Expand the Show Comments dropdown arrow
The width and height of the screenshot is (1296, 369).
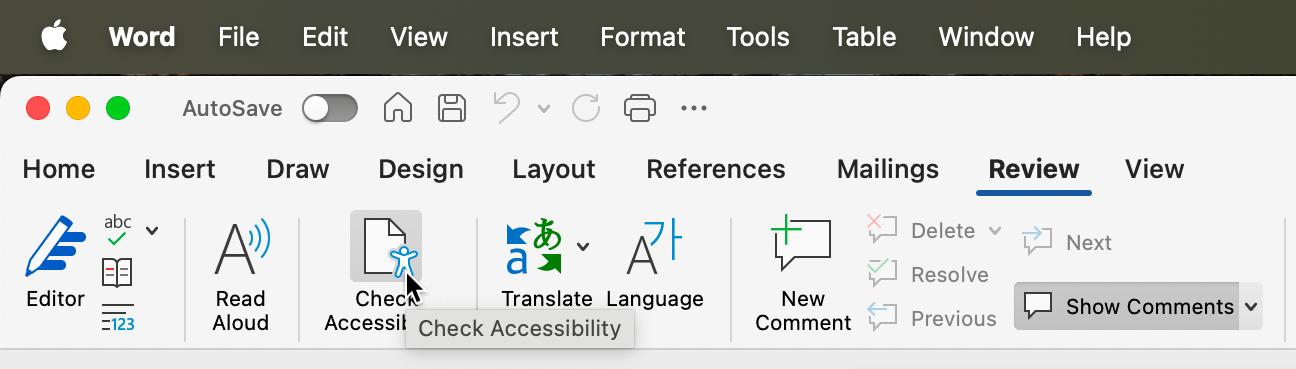1251,306
